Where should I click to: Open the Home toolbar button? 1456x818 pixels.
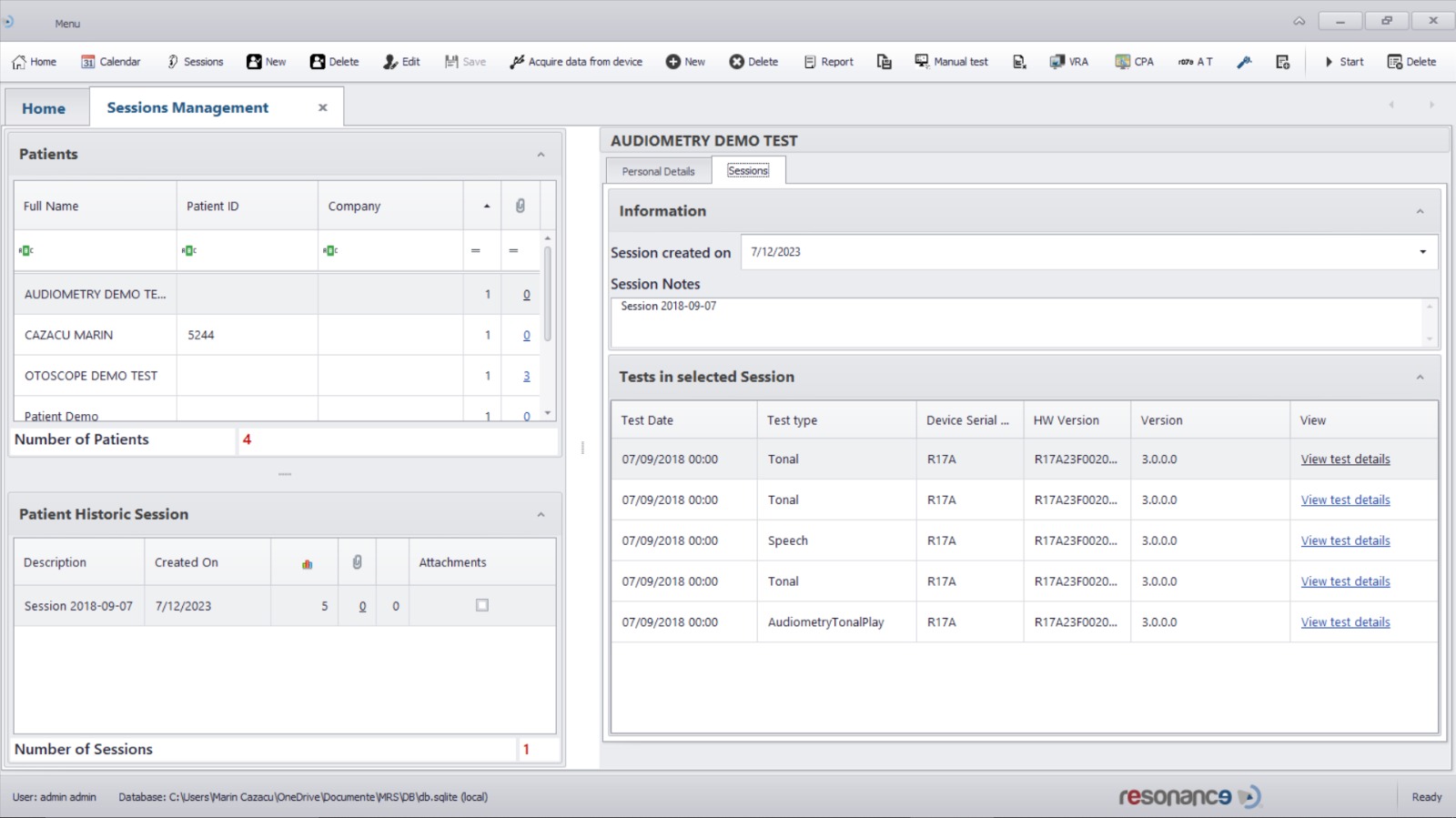click(34, 62)
